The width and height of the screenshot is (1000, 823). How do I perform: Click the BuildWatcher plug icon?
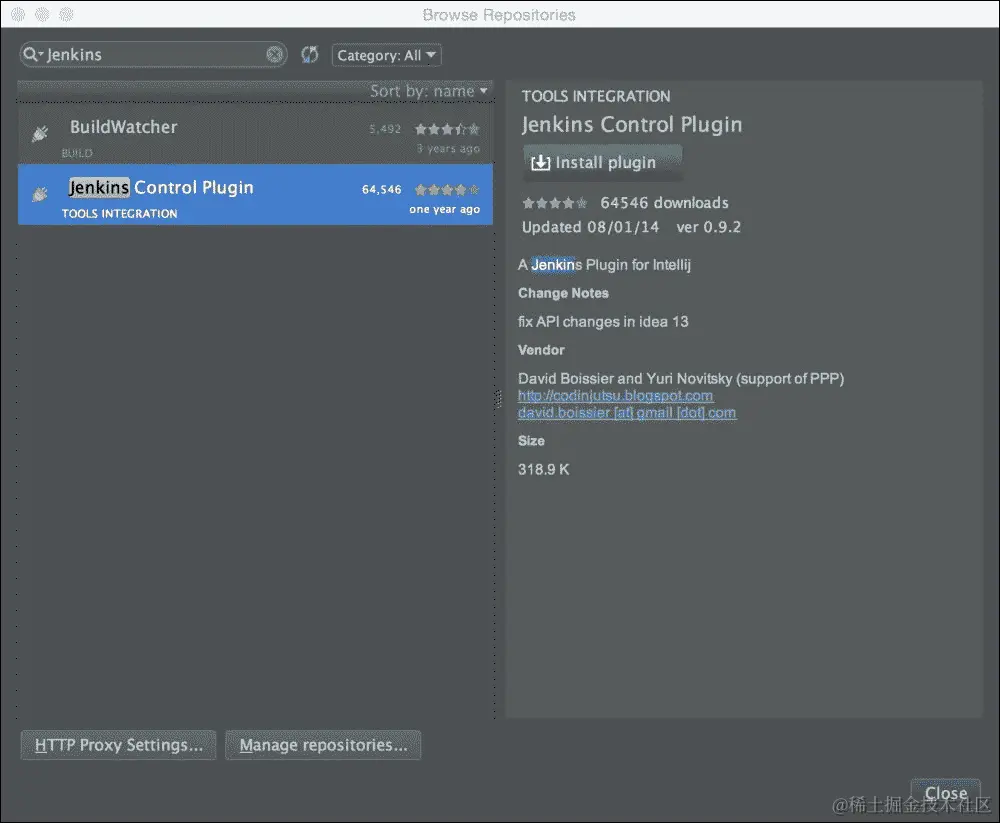pyautogui.click(x=40, y=133)
